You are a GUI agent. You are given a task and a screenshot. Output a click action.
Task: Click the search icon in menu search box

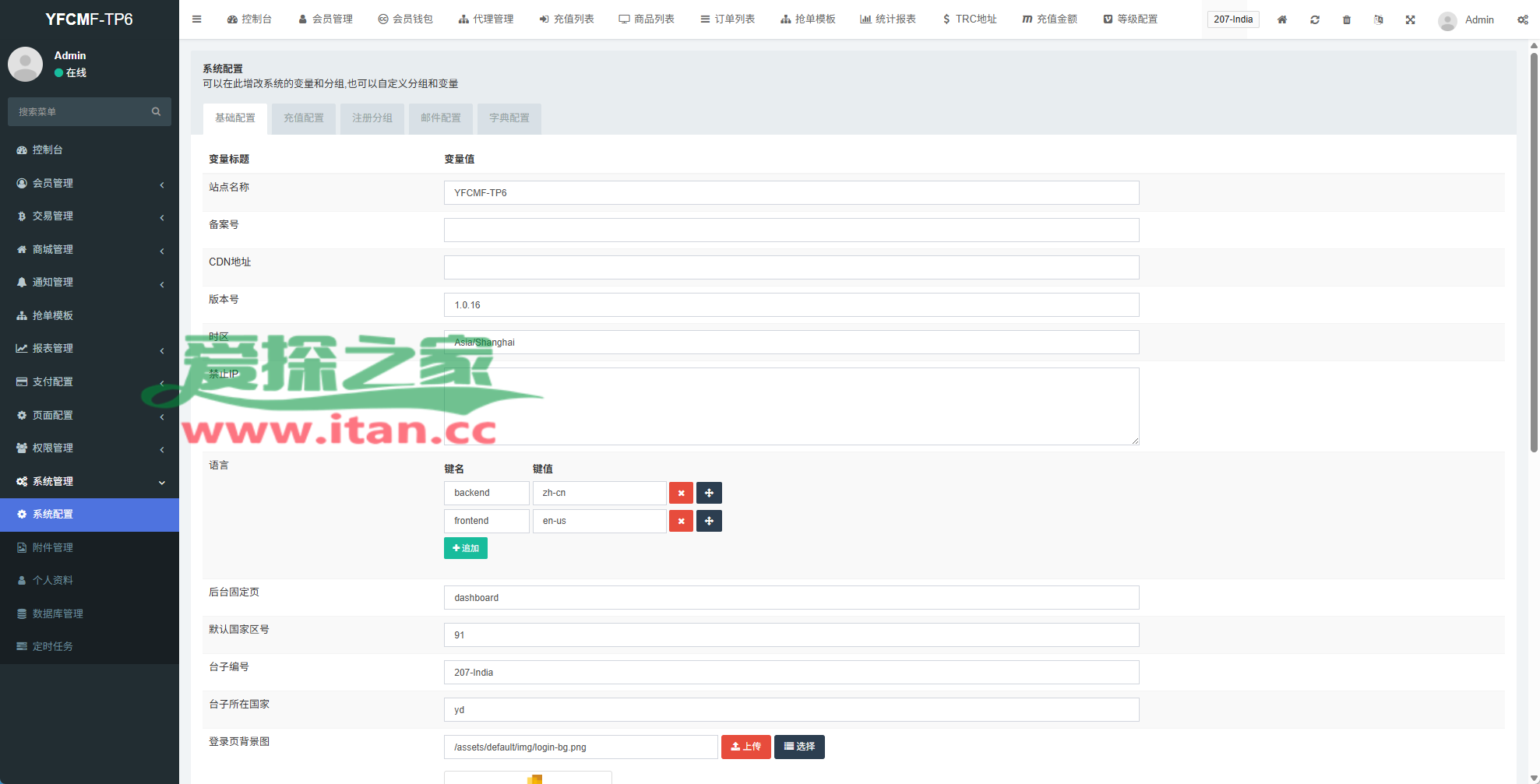157,112
